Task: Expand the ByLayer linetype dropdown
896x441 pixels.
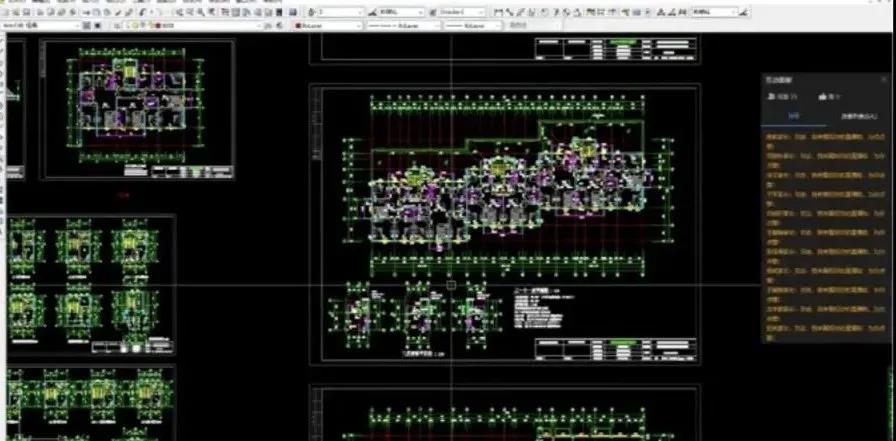Action: (403, 26)
